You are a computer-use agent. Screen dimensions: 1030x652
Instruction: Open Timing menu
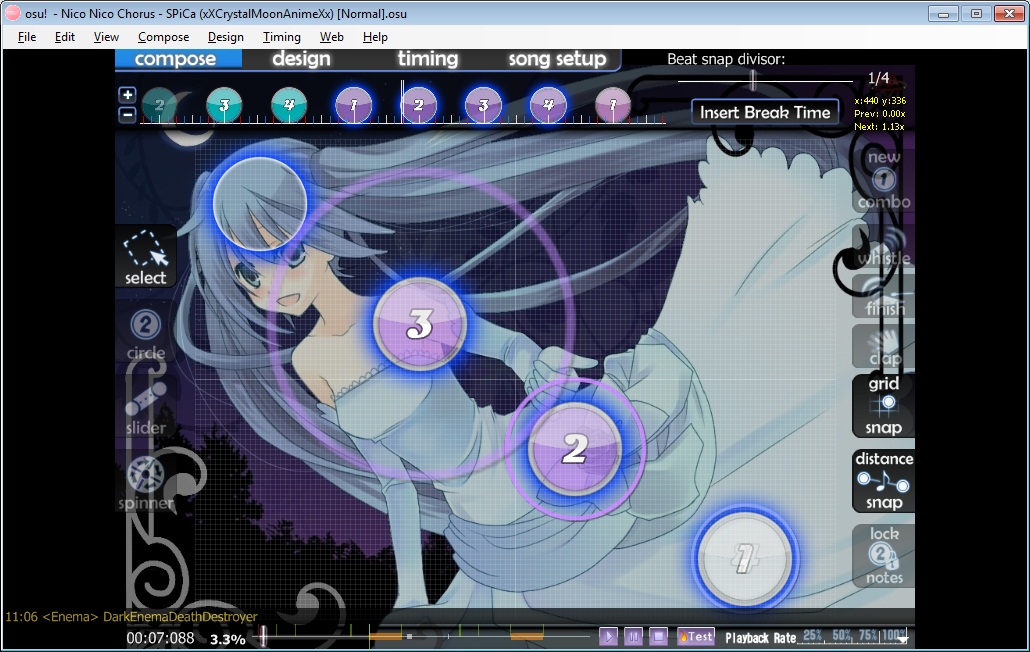282,37
